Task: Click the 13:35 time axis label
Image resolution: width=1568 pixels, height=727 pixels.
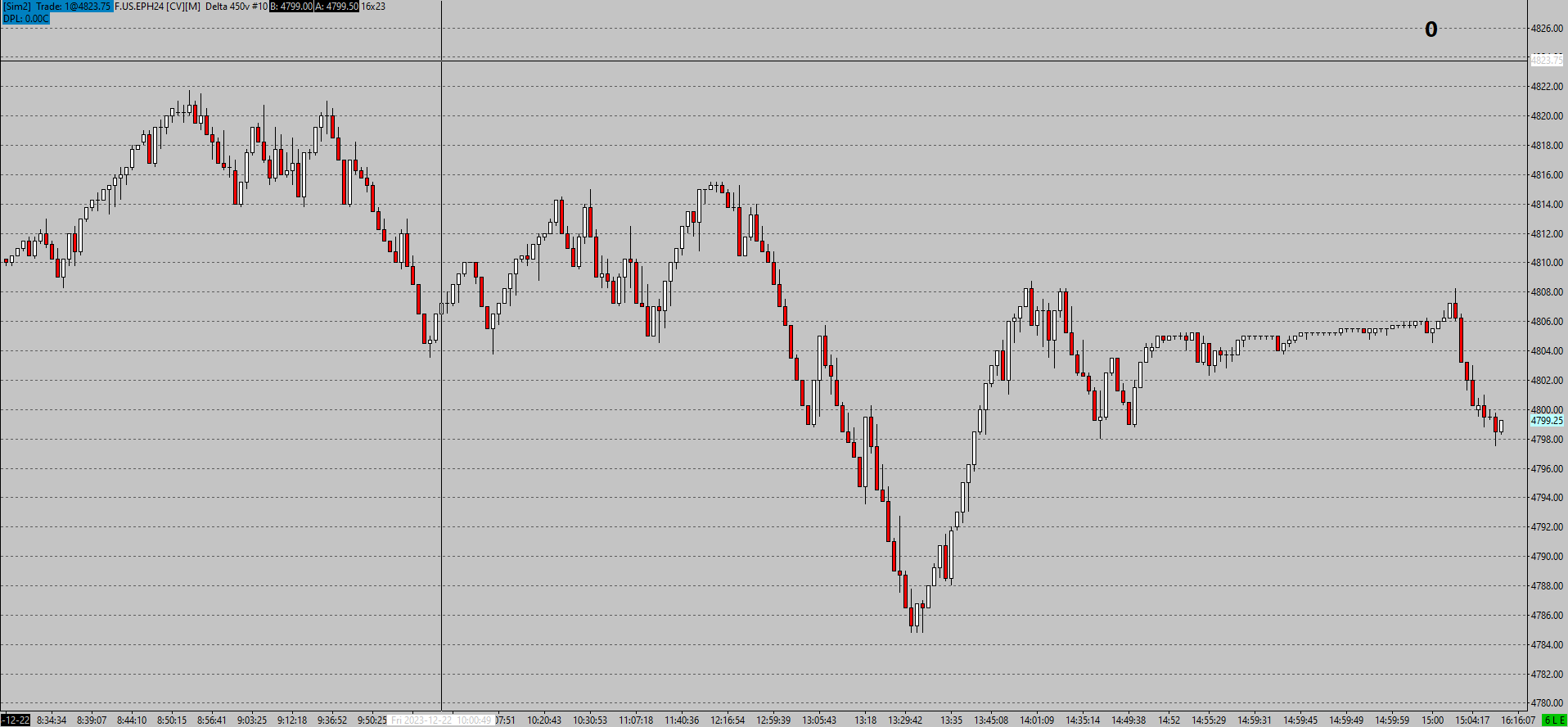Action: (951, 720)
